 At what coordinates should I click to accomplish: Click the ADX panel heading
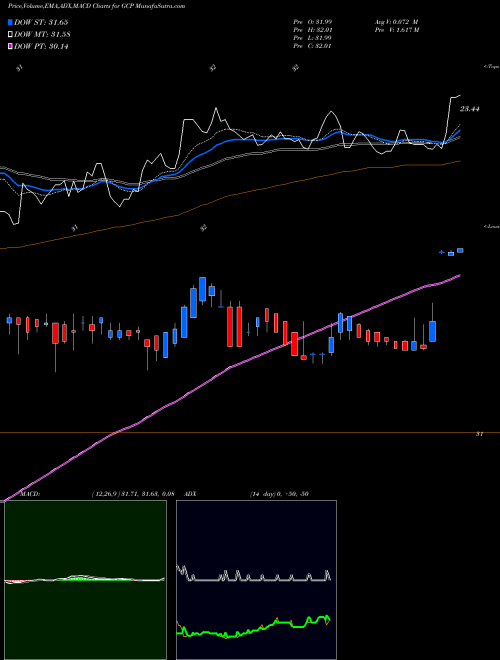tap(190, 494)
